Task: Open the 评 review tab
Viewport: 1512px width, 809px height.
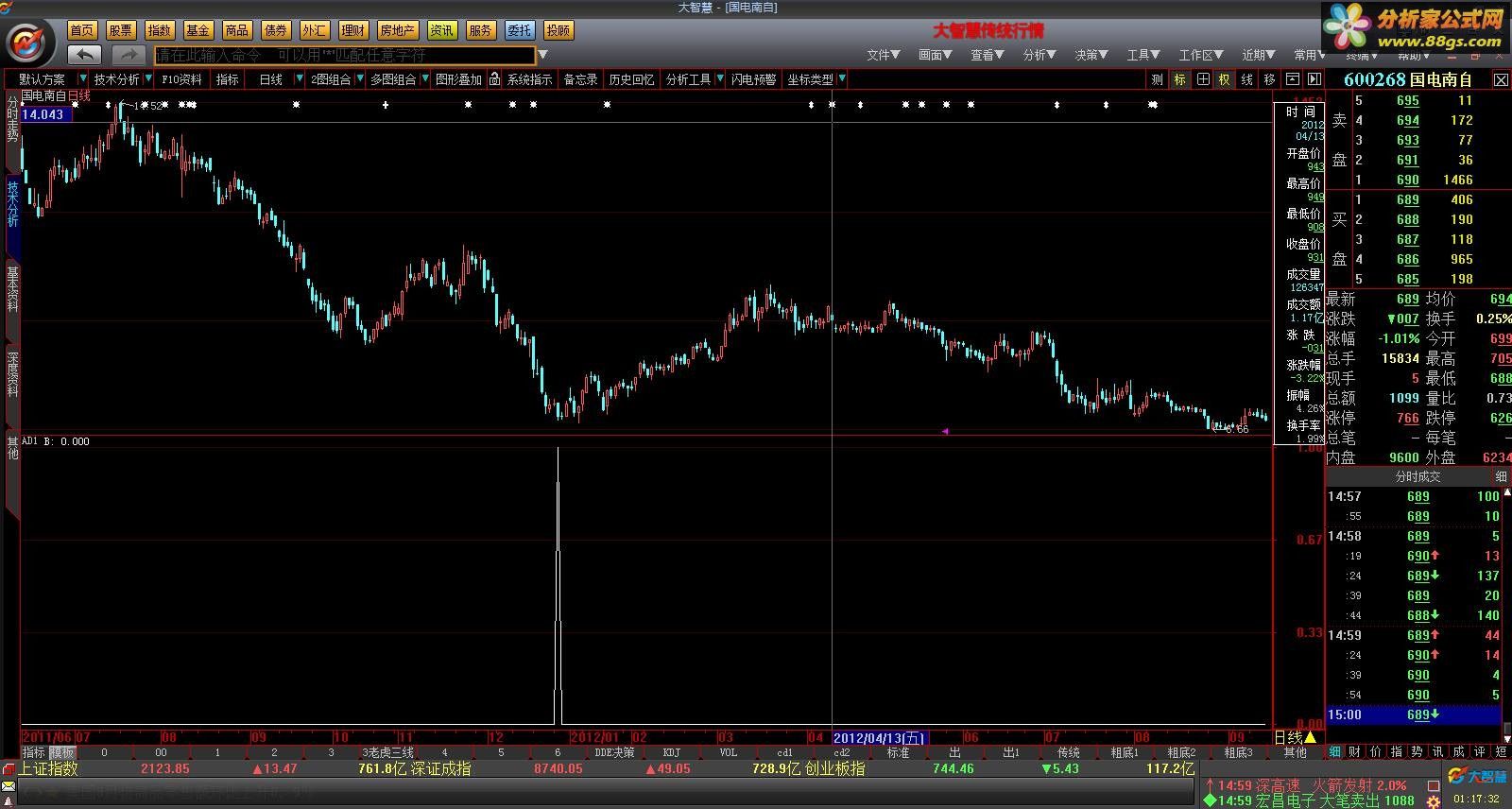Action: click(x=1480, y=752)
